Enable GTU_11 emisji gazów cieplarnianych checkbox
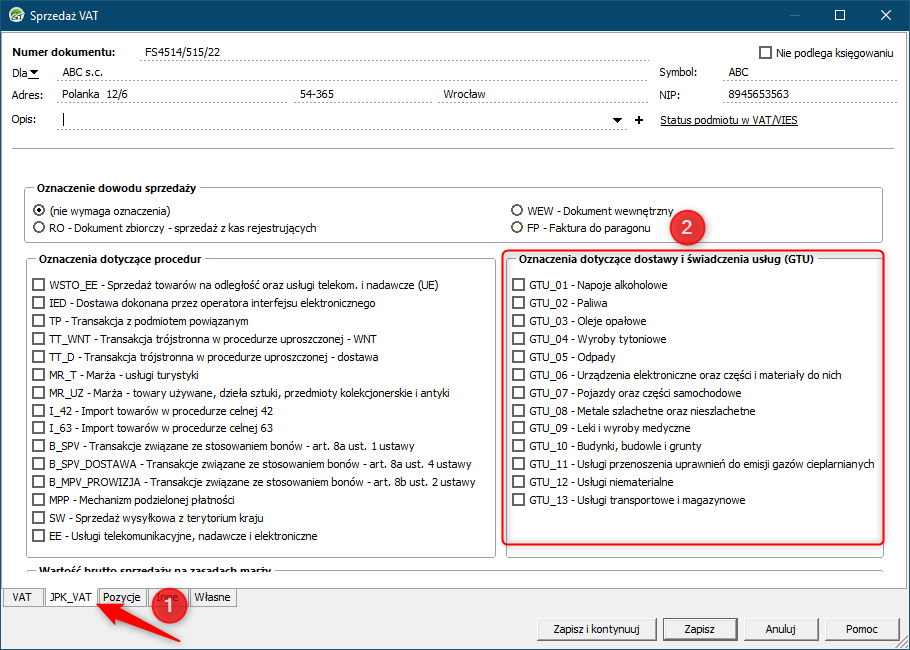The height and width of the screenshot is (650, 910). pyautogui.click(x=518, y=464)
